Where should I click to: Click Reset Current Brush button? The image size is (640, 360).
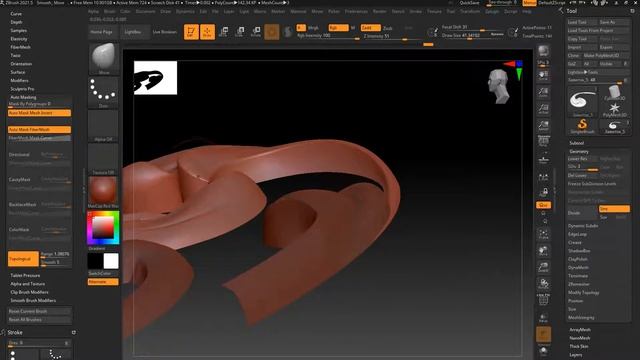pos(39,311)
